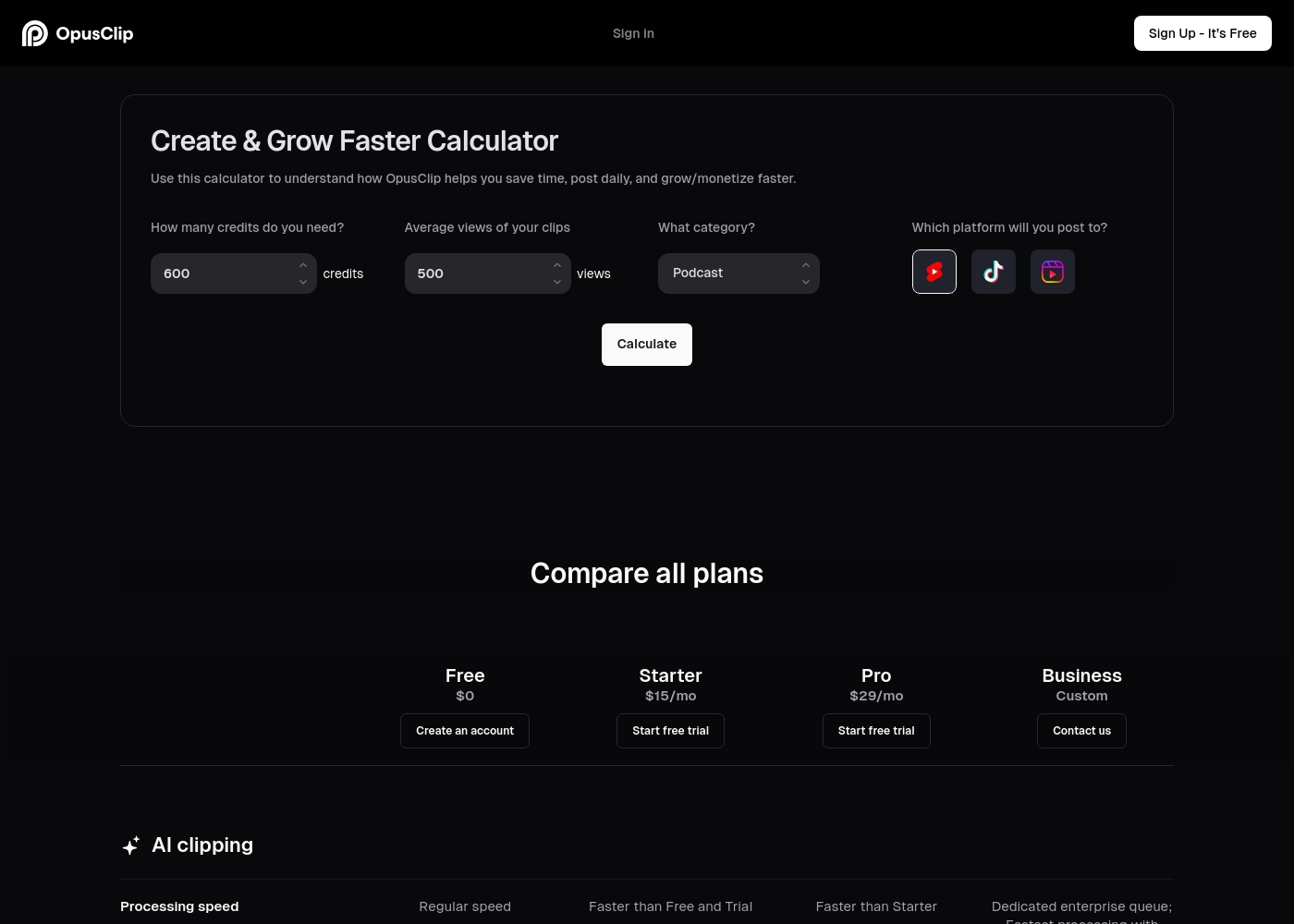Click the Processing speed row label
The image size is (1294, 924).
click(179, 906)
